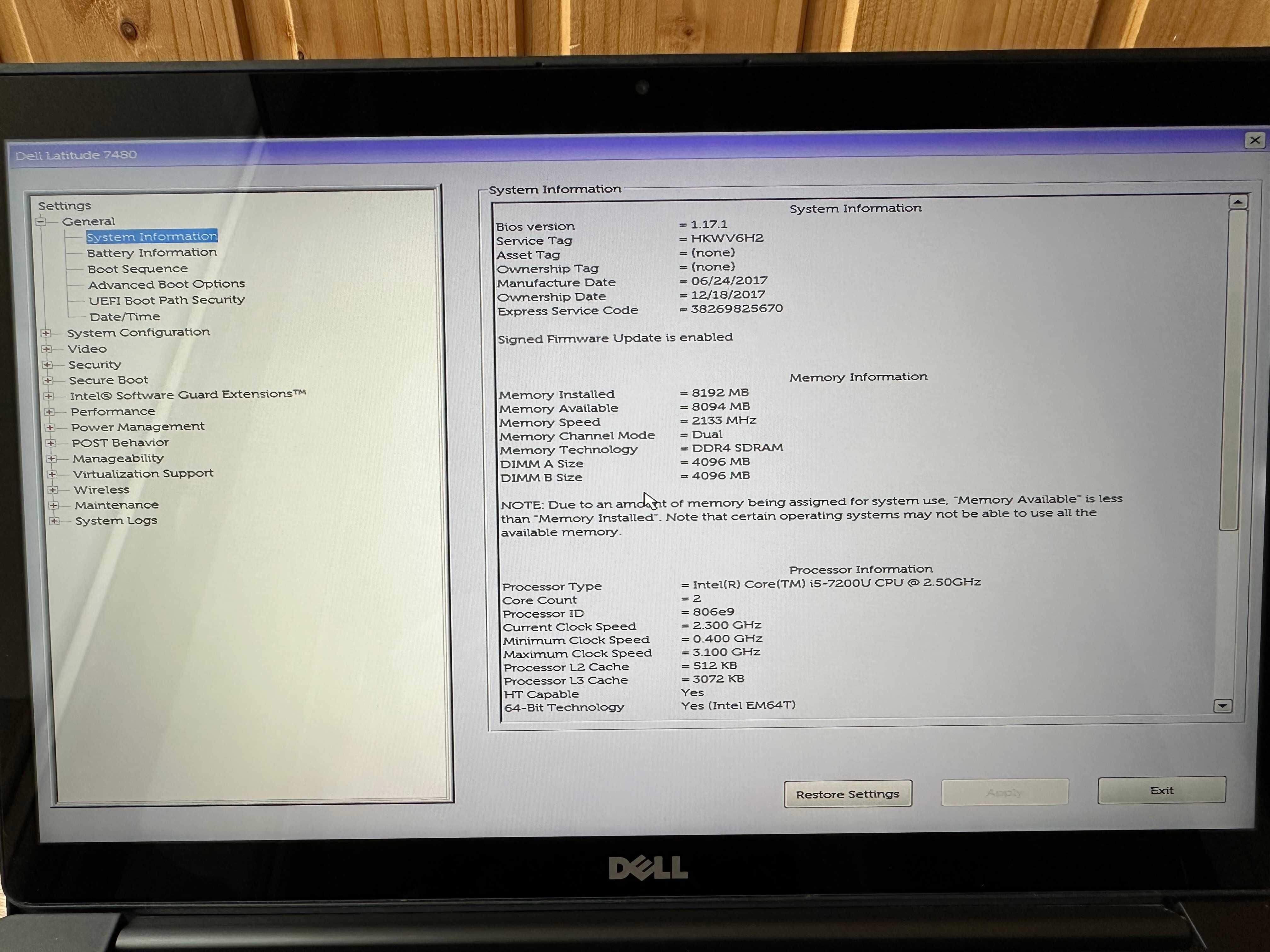Select the Security category label
This screenshot has width=1270, height=952.
(95, 364)
